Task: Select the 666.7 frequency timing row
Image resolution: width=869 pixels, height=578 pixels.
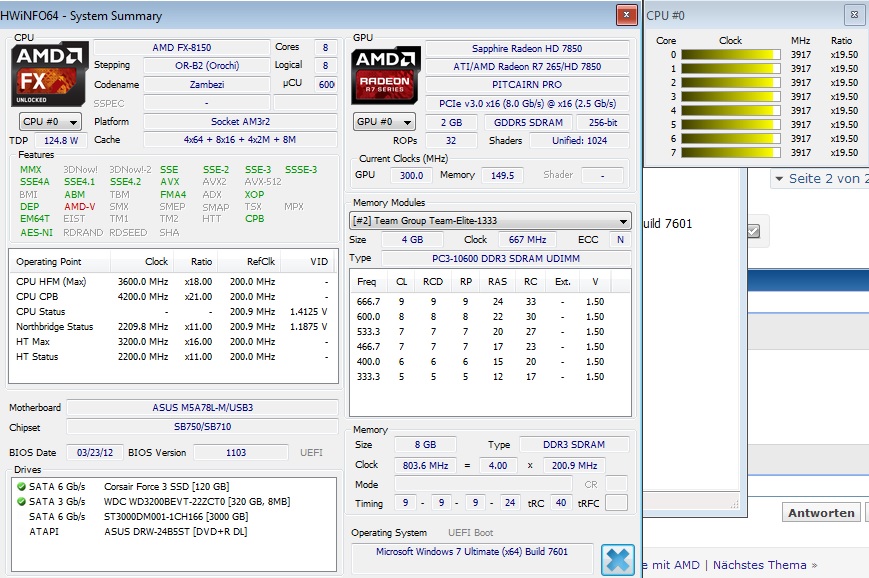Action: pos(490,301)
